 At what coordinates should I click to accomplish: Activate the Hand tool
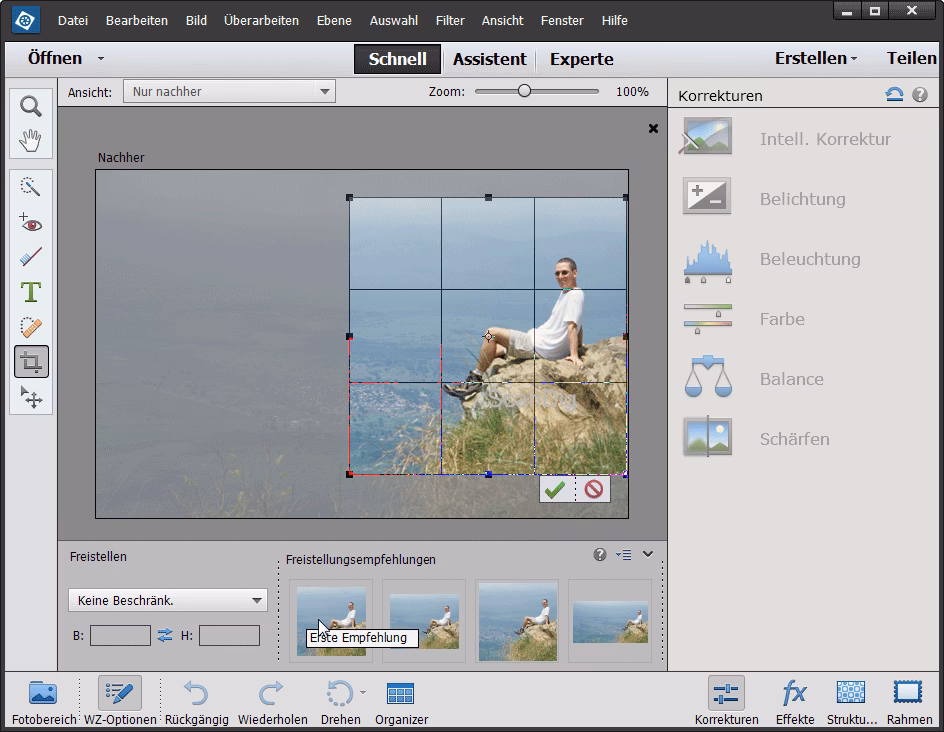pos(30,140)
